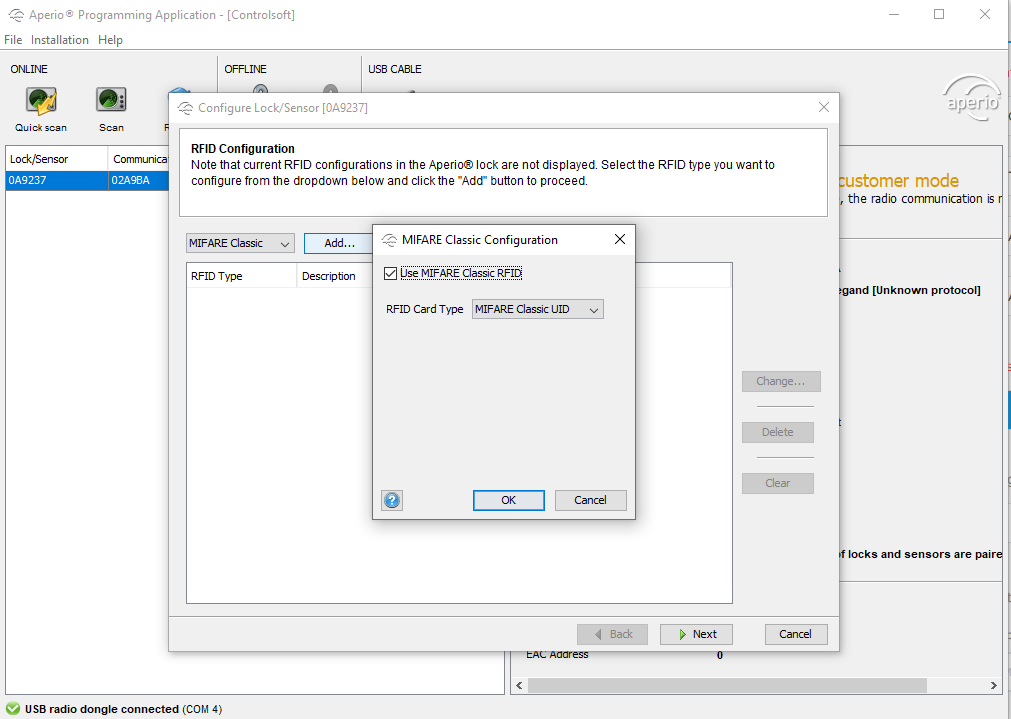Click the Next button in wizard
The height and width of the screenshot is (719, 1011).
click(696, 634)
